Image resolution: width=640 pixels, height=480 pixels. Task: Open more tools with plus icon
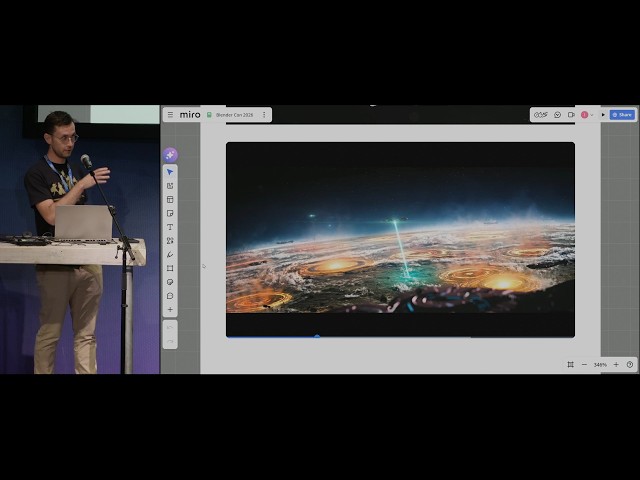(170, 309)
